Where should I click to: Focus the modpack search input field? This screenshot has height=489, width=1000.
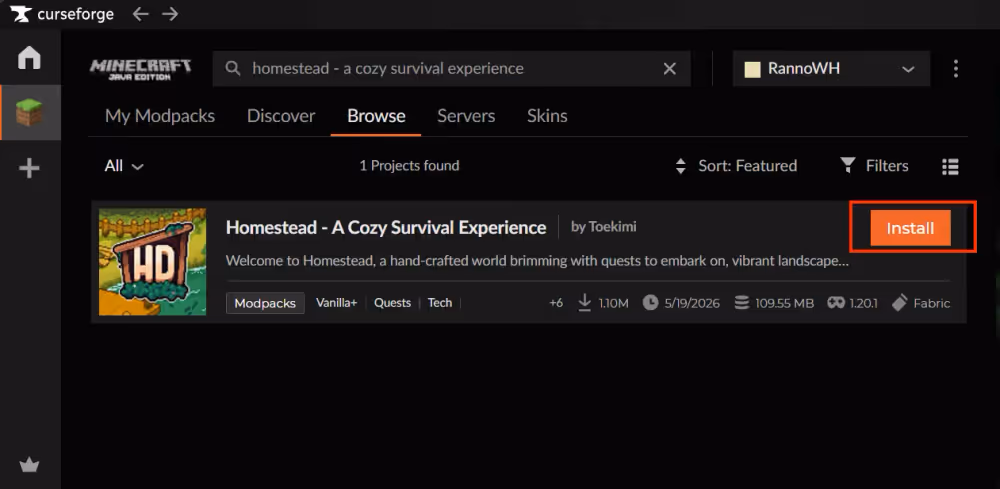tap(452, 69)
